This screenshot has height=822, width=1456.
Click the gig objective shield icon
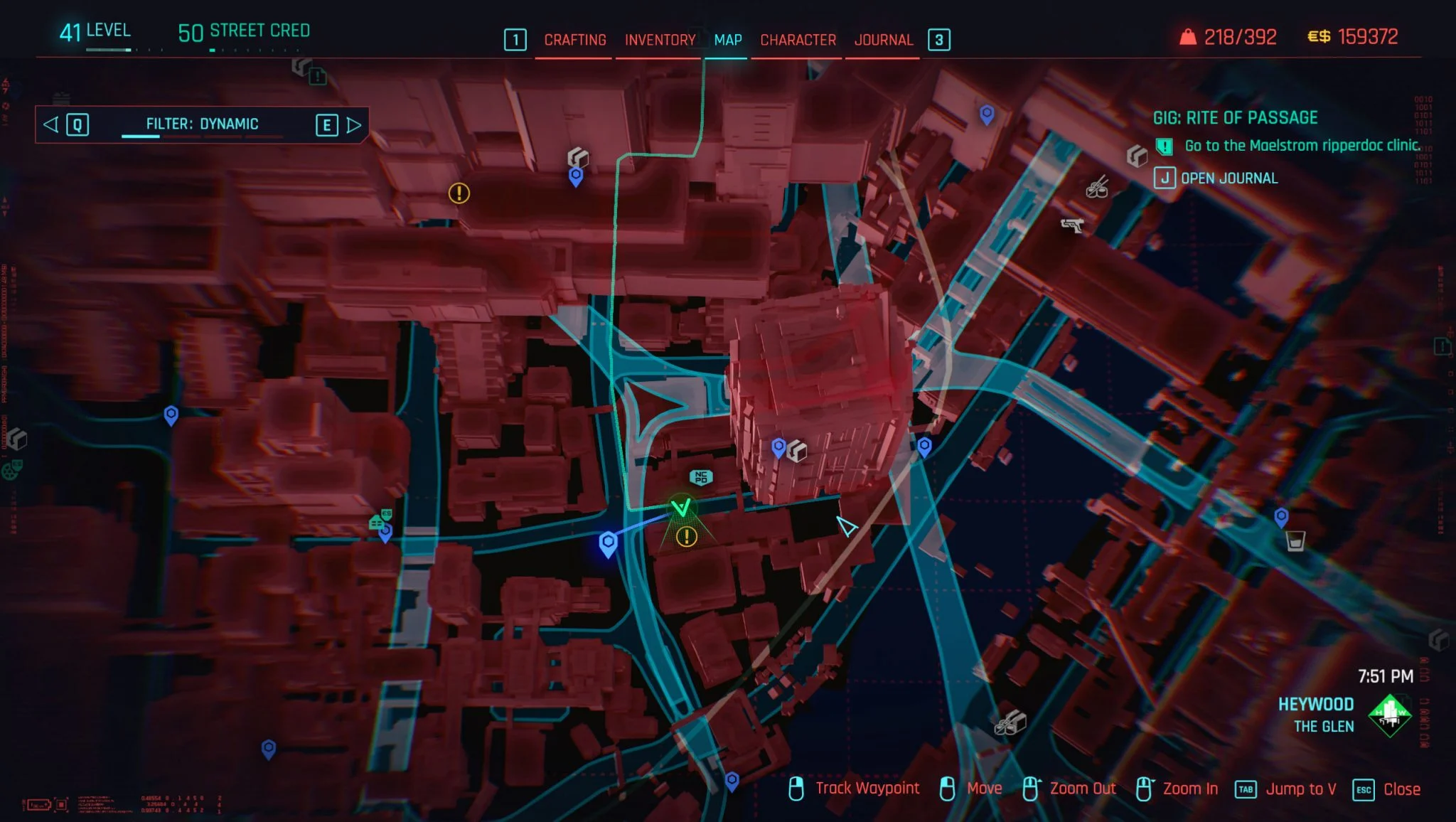pyautogui.click(x=1164, y=146)
